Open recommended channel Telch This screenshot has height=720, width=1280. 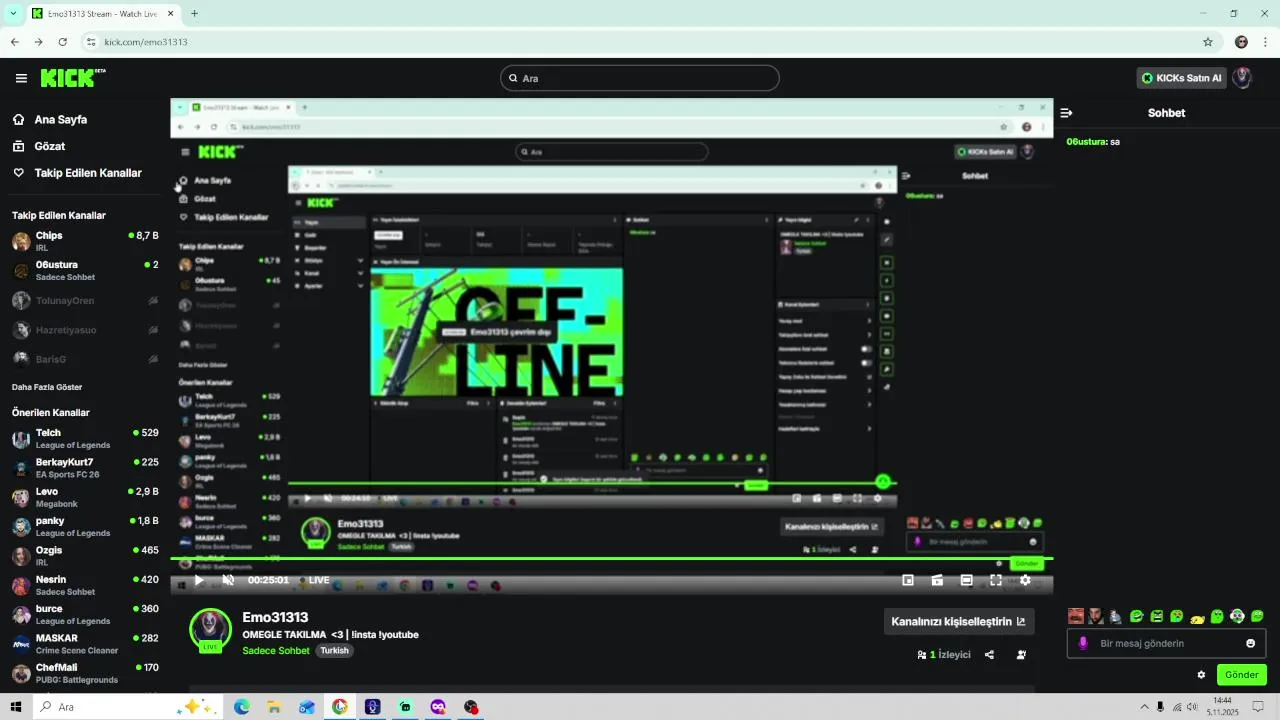(x=85, y=439)
